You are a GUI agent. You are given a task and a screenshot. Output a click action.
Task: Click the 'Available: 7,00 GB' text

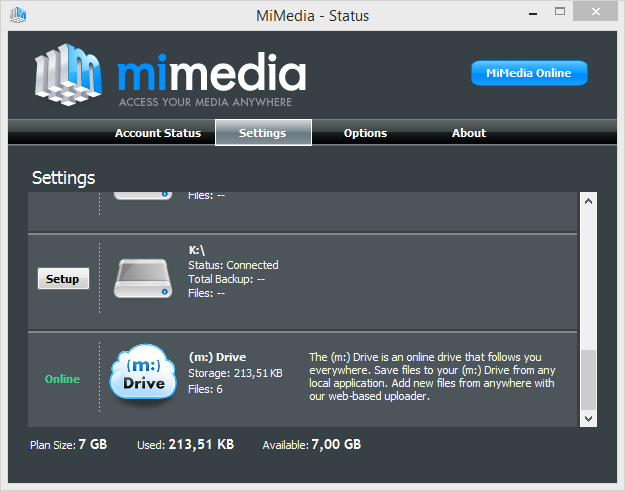[x=312, y=444]
